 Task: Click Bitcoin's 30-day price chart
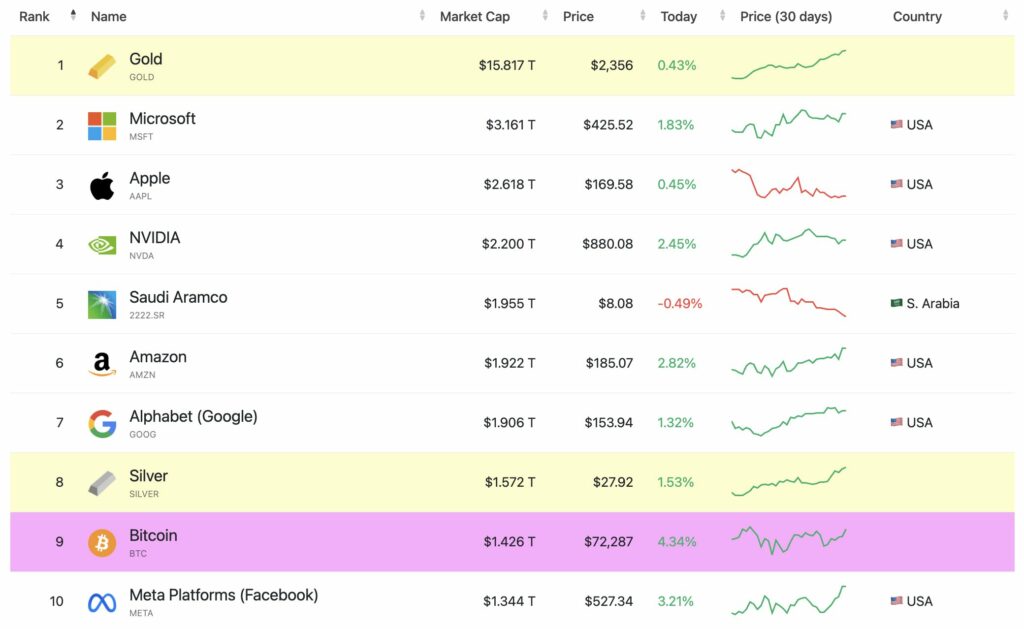pyautogui.click(x=789, y=541)
